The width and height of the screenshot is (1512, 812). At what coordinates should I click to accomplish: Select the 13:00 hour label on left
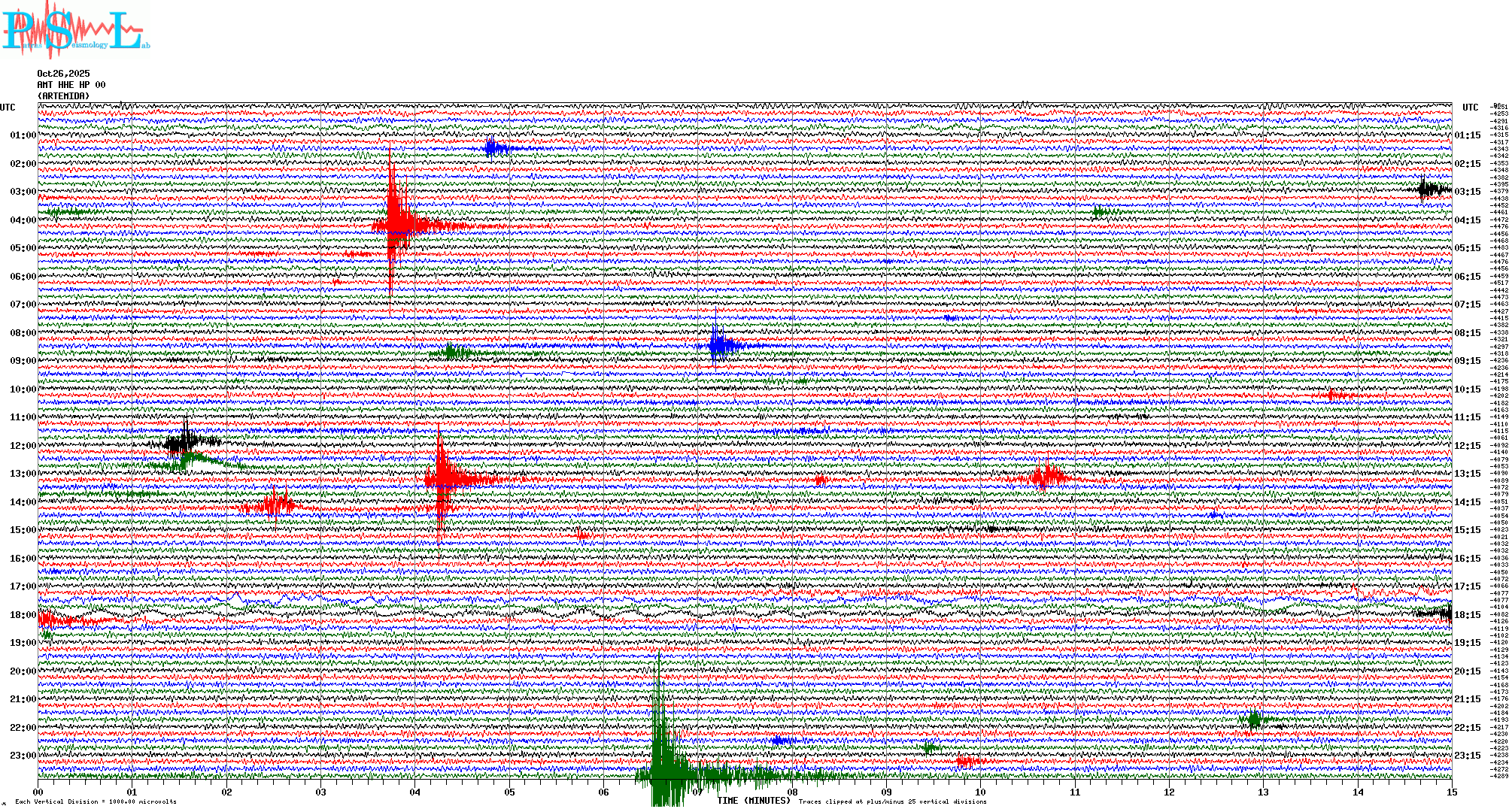coord(23,474)
